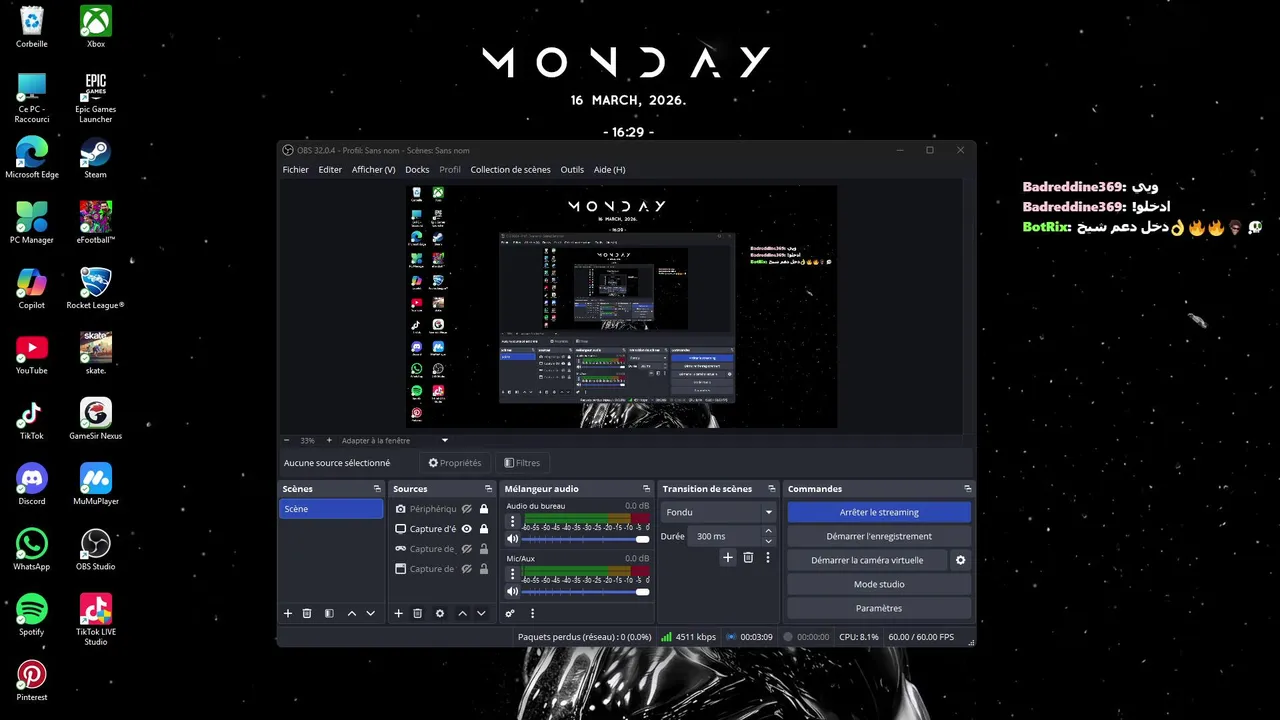Viewport: 1280px width, 720px height.
Task: Open the Mic/Aux options three-dot button
Action: click(x=513, y=574)
